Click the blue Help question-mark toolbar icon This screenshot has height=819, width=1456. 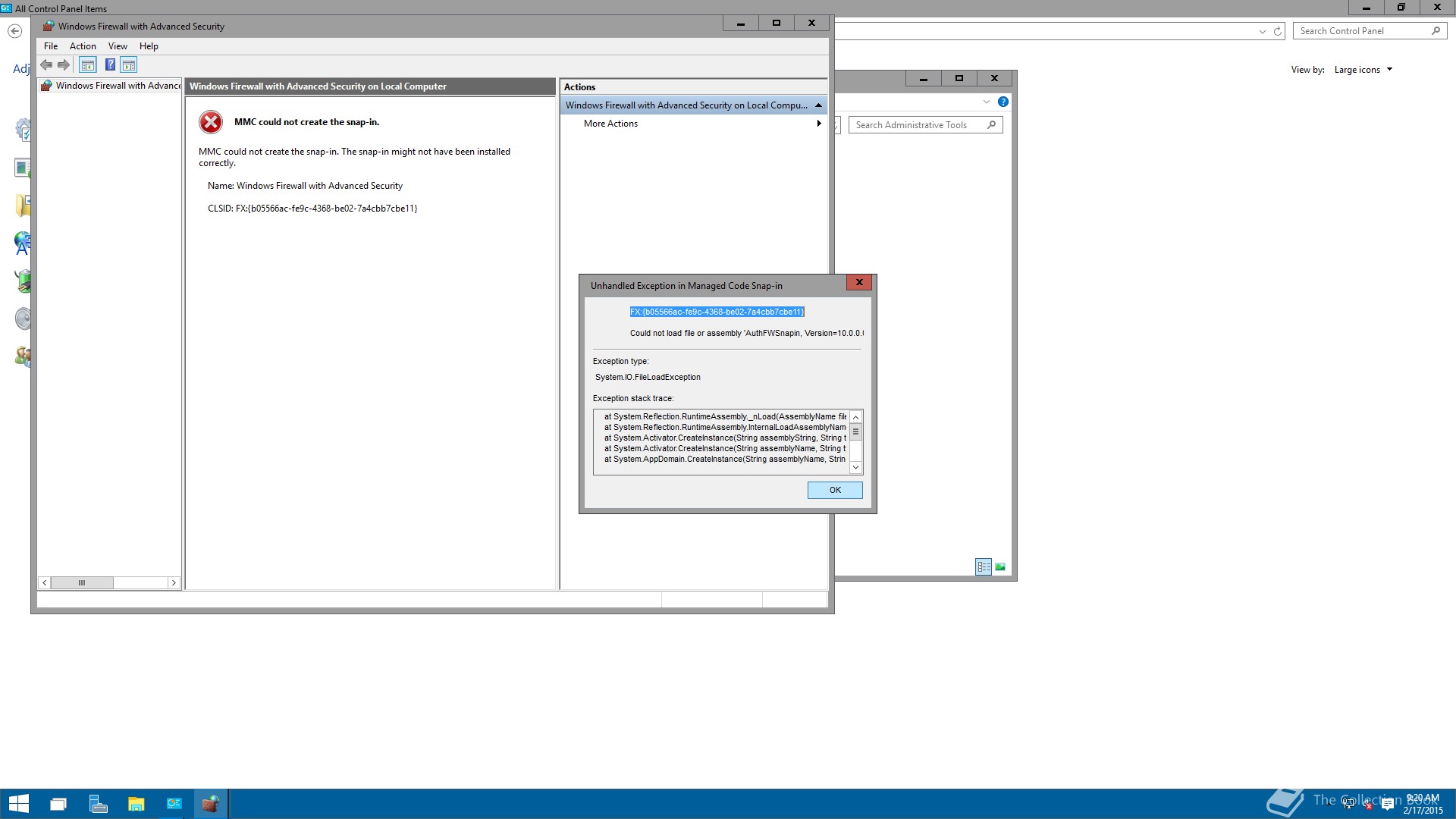click(x=110, y=65)
